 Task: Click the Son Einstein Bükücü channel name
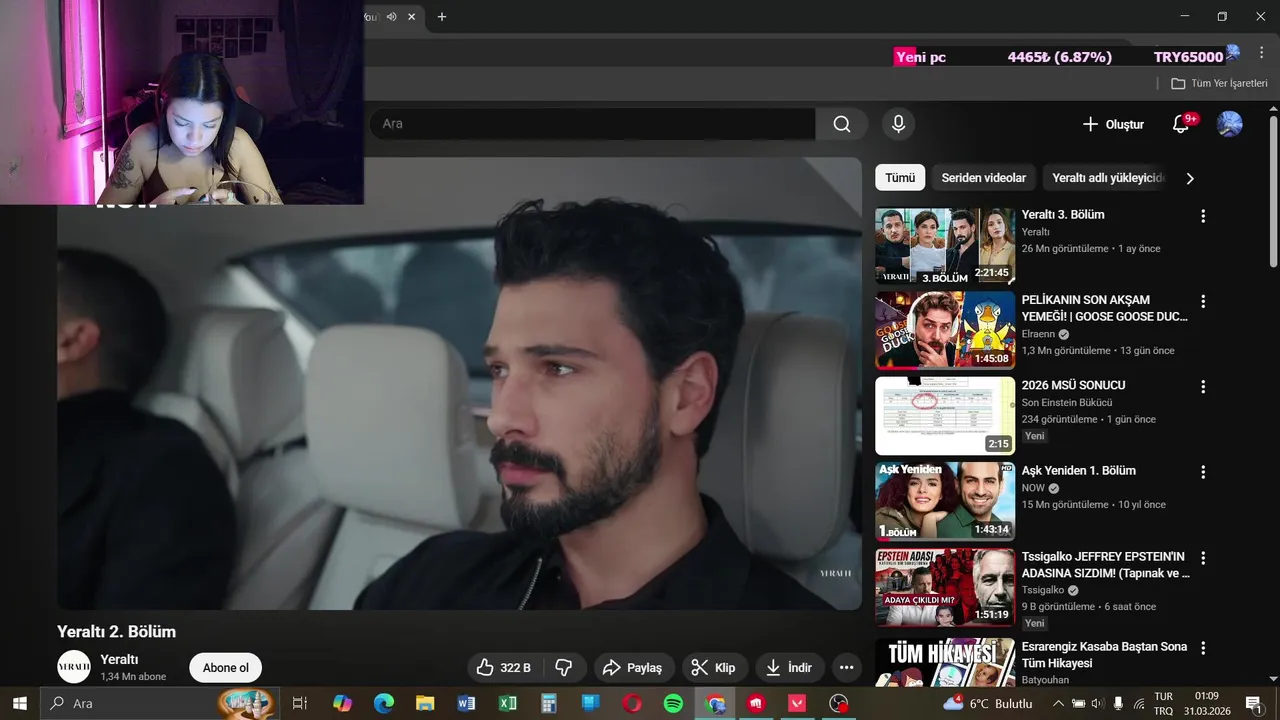click(1067, 403)
